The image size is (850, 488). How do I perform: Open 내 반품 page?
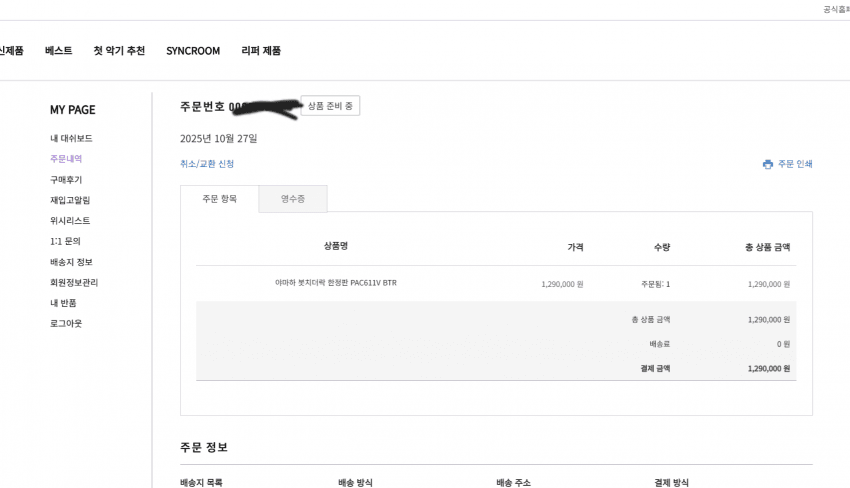63,303
